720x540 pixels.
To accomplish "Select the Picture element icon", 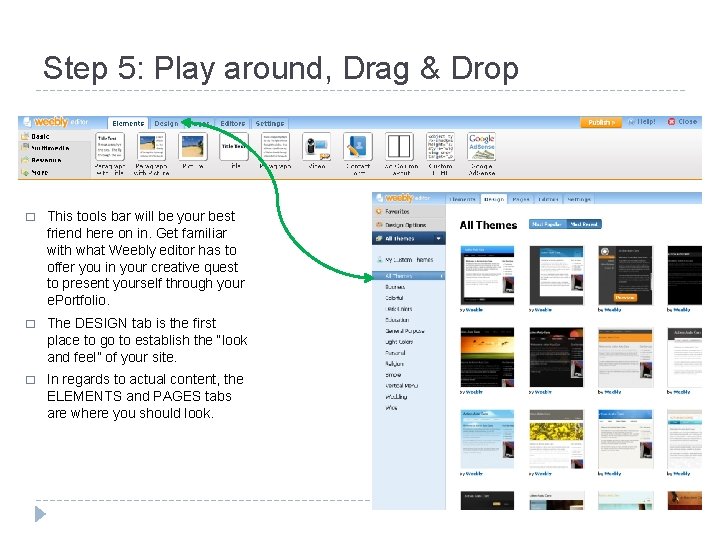I will coord(193,147).
